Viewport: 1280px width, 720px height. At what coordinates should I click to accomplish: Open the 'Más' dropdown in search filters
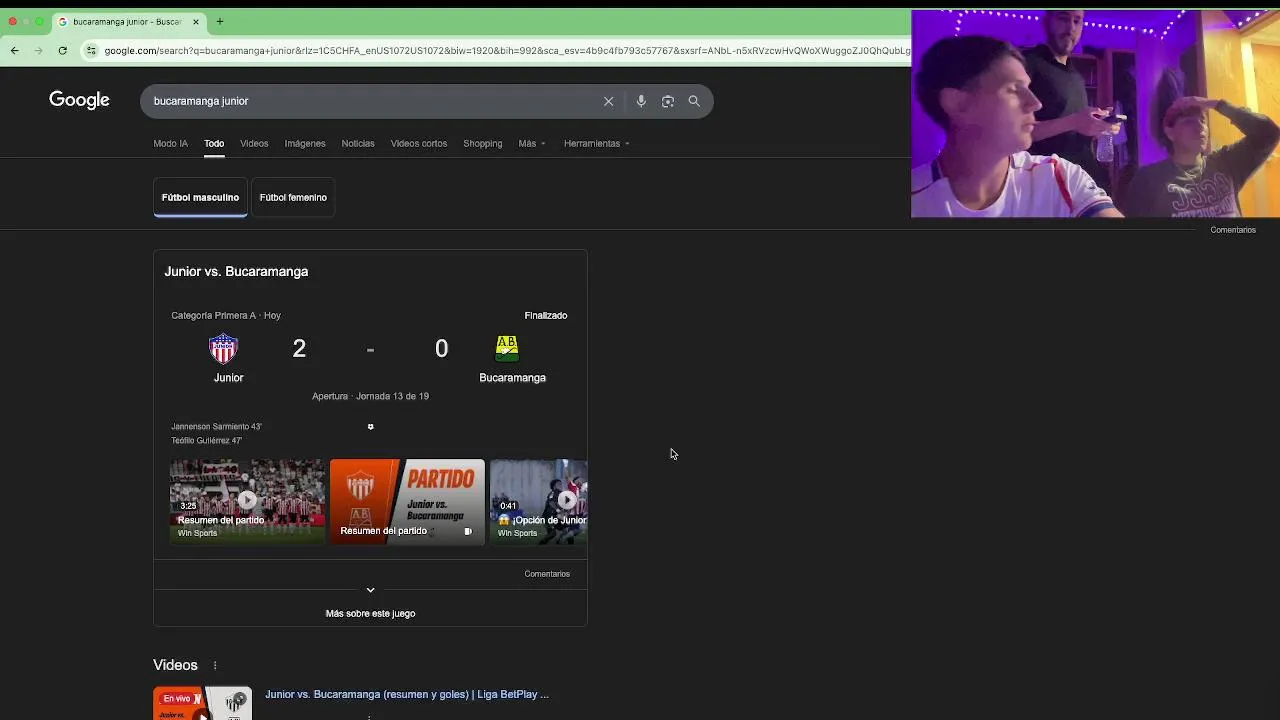tap(532, 143)
